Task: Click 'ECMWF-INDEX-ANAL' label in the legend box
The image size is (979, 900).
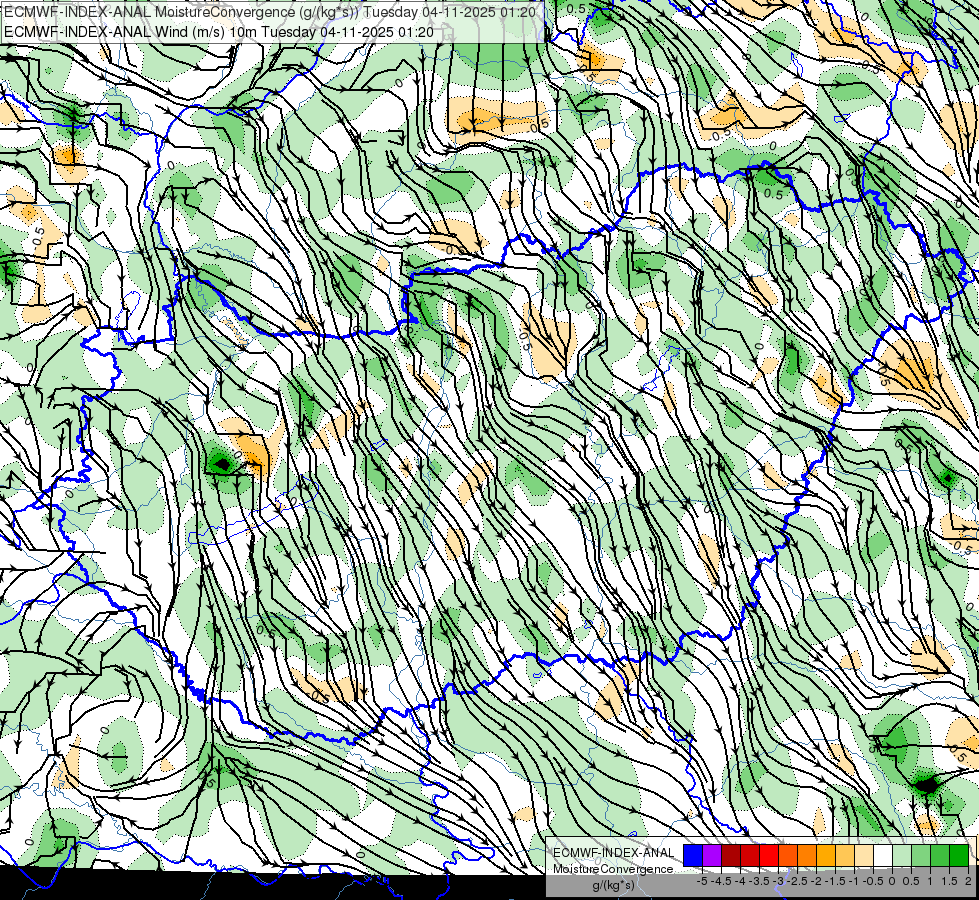Action: pyautogui.click(x=614, y=853)
